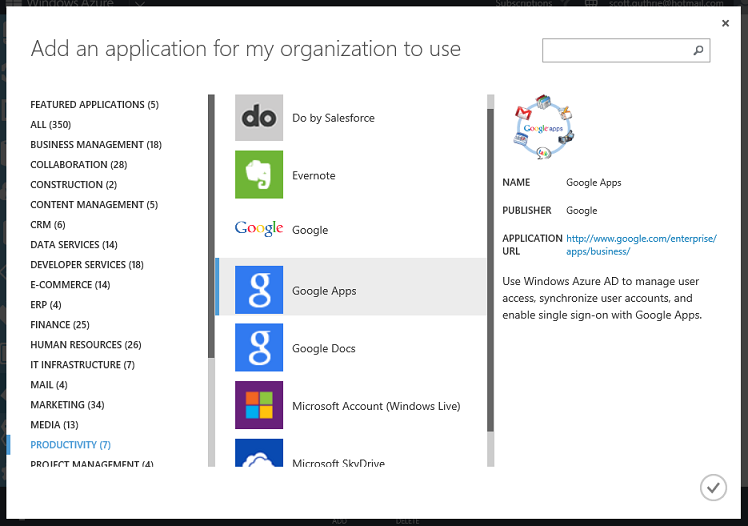The height and width of the screenshot is (526, 748).
Task: Select E-Commerce (14) category
Action: click(70, 285)
